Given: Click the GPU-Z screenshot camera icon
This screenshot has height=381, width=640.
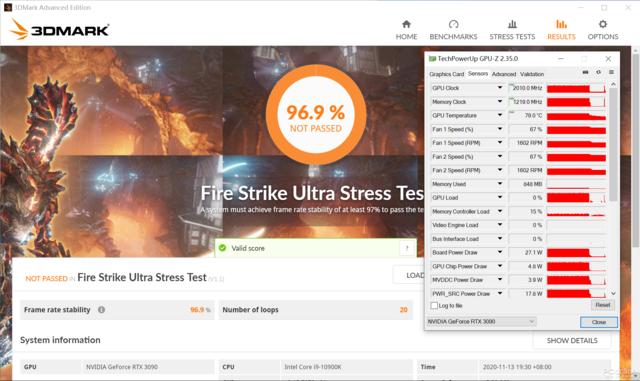Looking at the screenshot, I should (x=585, y=72).
